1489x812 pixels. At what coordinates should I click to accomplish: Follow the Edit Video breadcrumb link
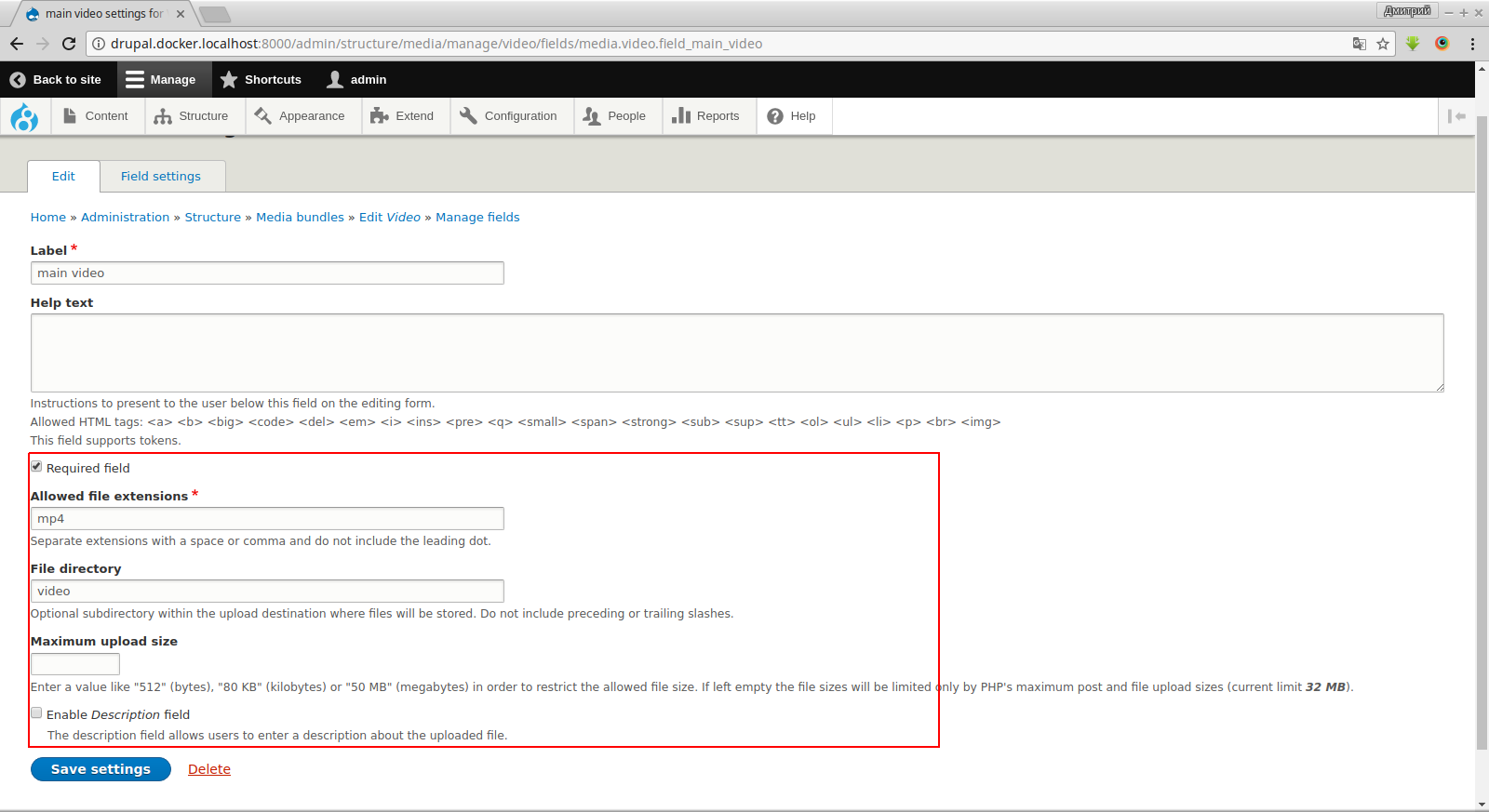[x=390, y=218]
